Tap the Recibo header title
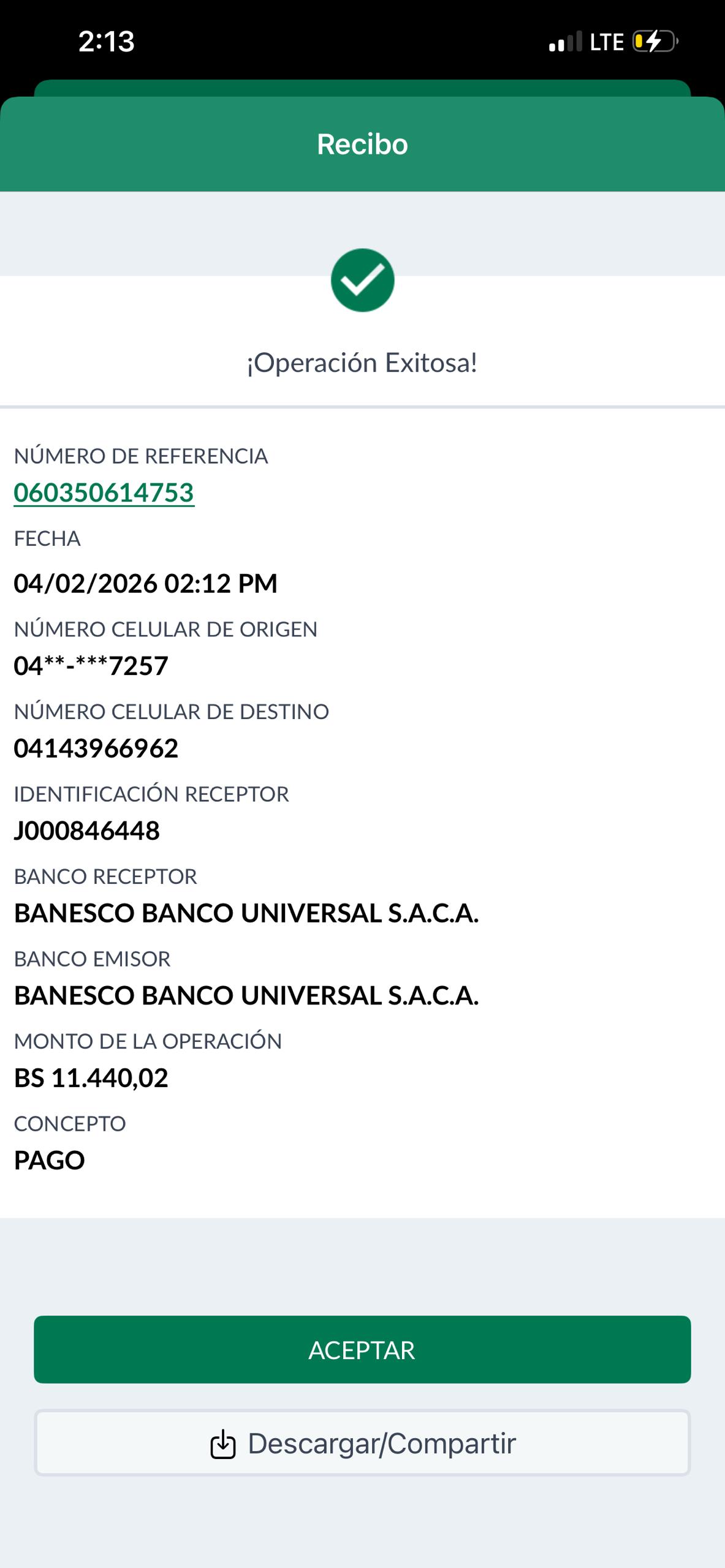 click(362, 145)
